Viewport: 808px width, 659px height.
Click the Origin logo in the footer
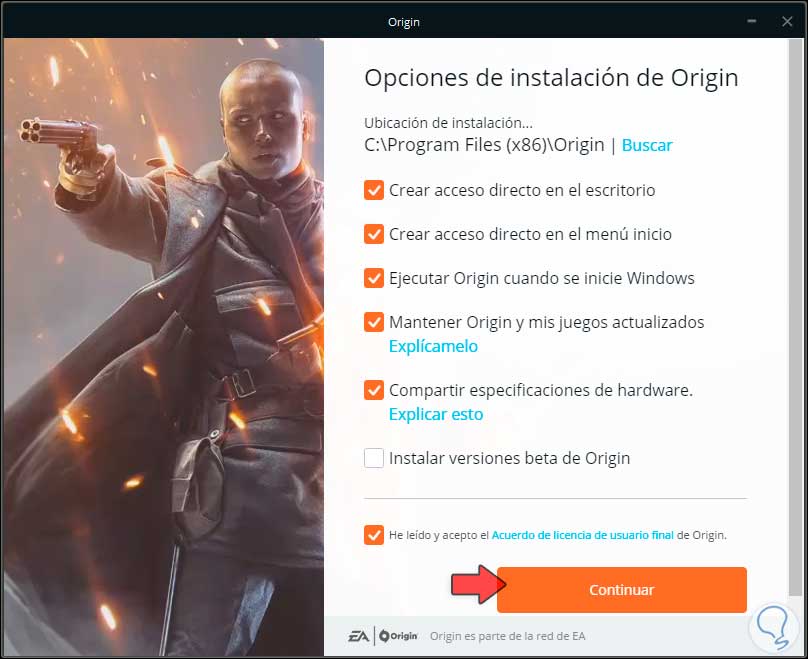coord(398,636)
